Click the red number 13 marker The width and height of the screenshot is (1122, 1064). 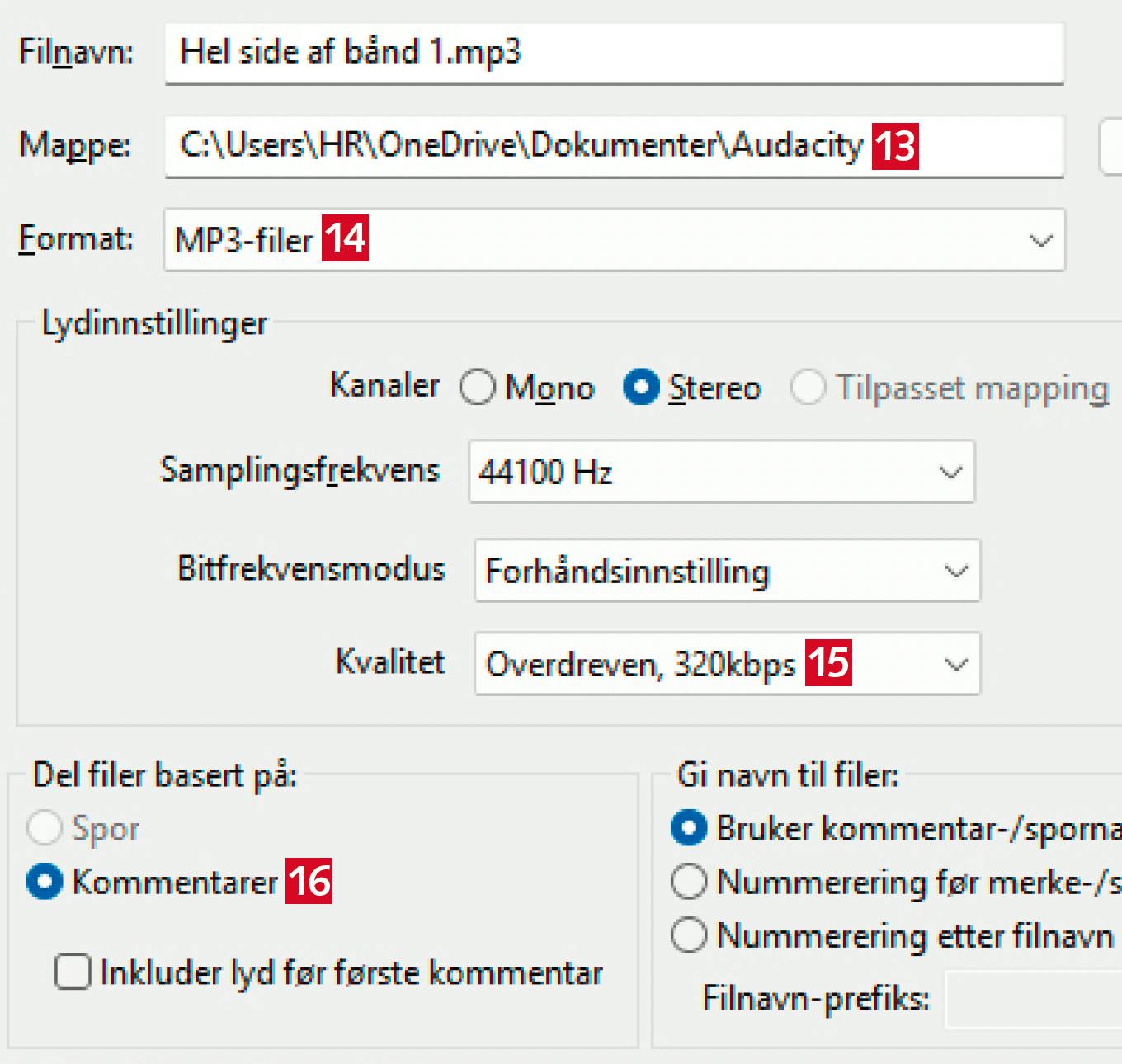[895, 146]
